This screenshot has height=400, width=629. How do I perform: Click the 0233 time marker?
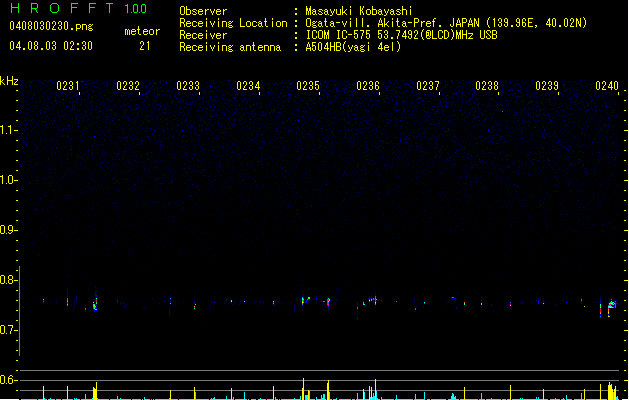[188, 86]
